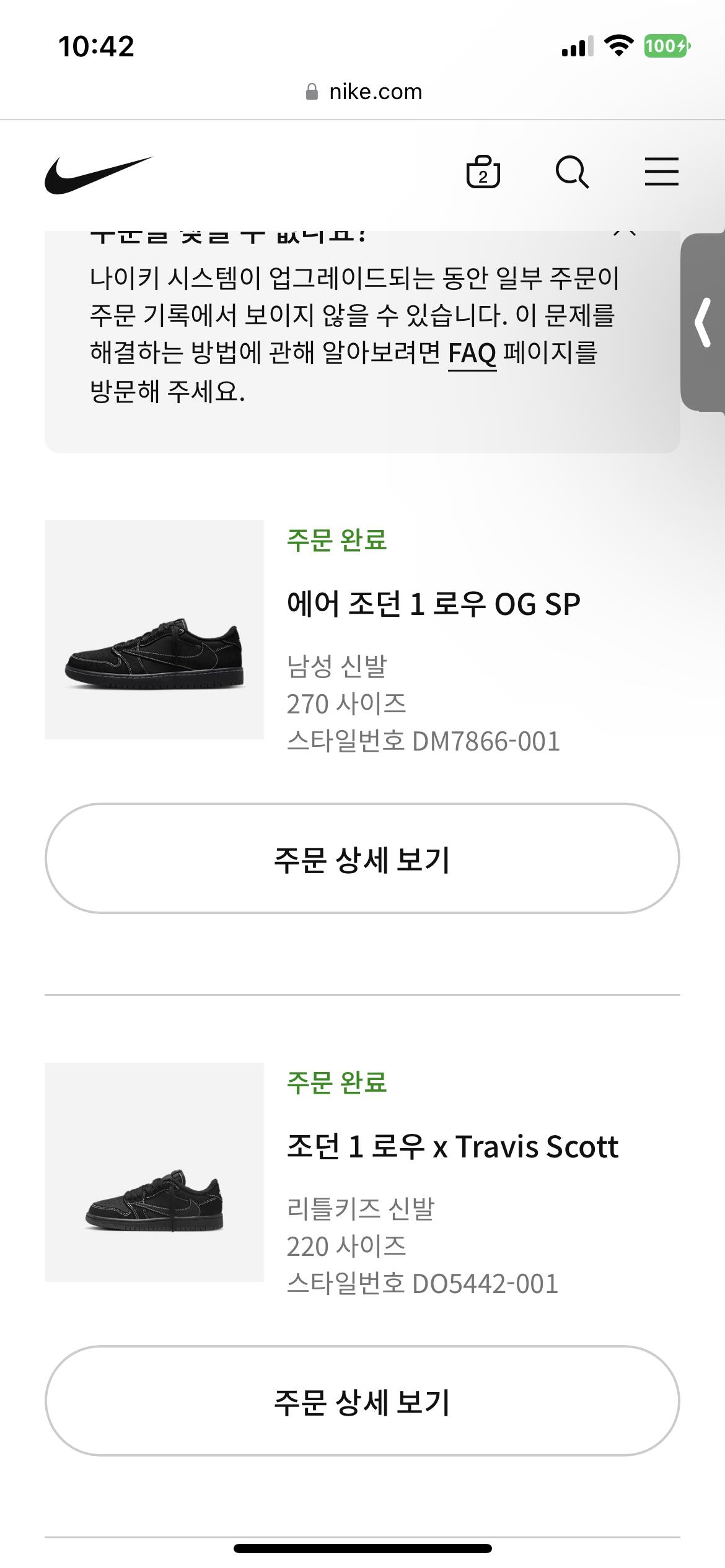Open the FAQ link in notice
725x1568 pixels.
(472, 354)
